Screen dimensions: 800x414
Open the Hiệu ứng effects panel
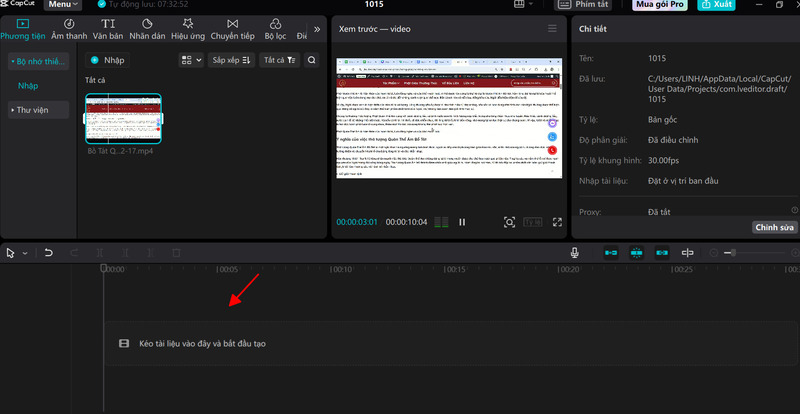[x=187, y=29]
